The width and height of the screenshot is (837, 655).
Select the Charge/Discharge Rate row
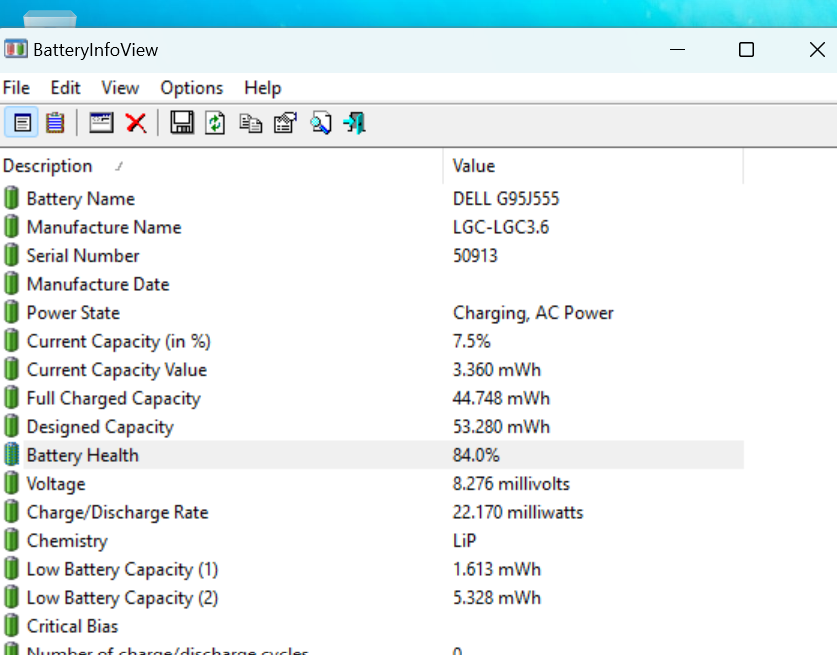(372, 511)
